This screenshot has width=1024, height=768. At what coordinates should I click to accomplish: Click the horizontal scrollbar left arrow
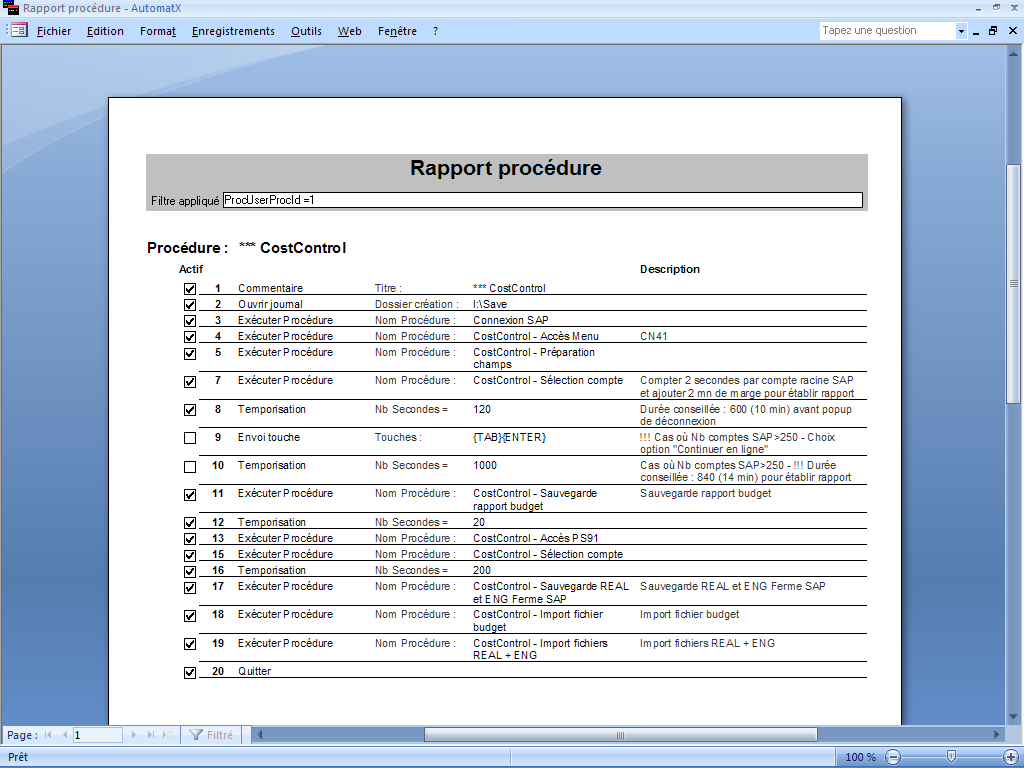pyautogui.click(x=259, y=735)
